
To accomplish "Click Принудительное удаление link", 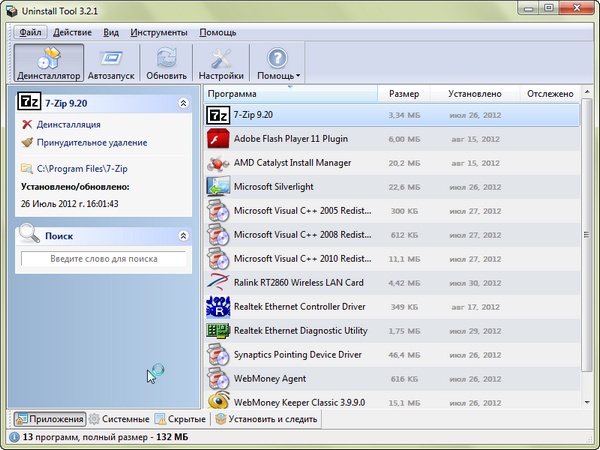I will click(91, 143).
